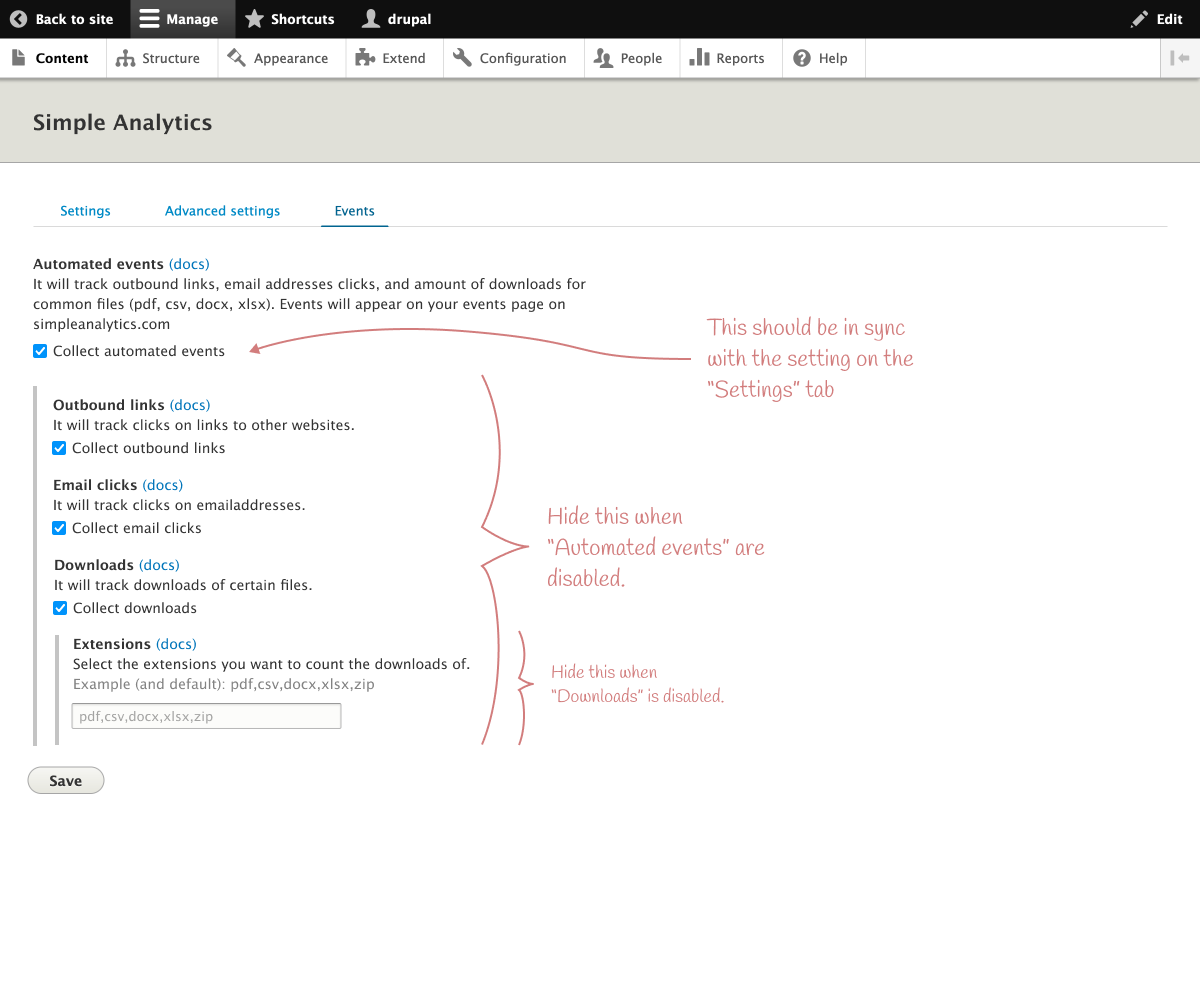
Task: Toggle the Manage hamburger menu icon
Action: tap(149, 19)
